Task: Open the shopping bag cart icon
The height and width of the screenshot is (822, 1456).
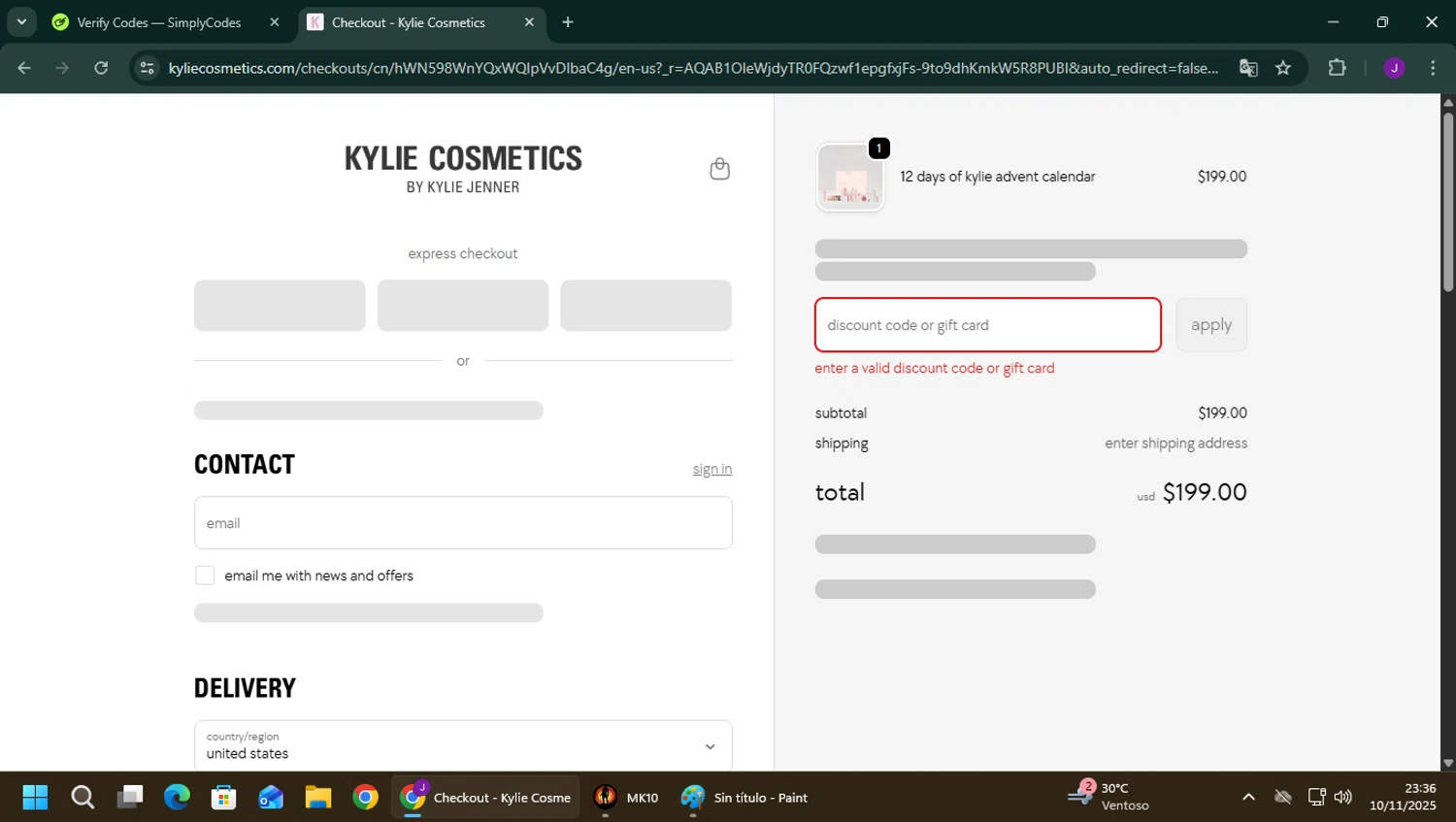Action: point(719,169)
